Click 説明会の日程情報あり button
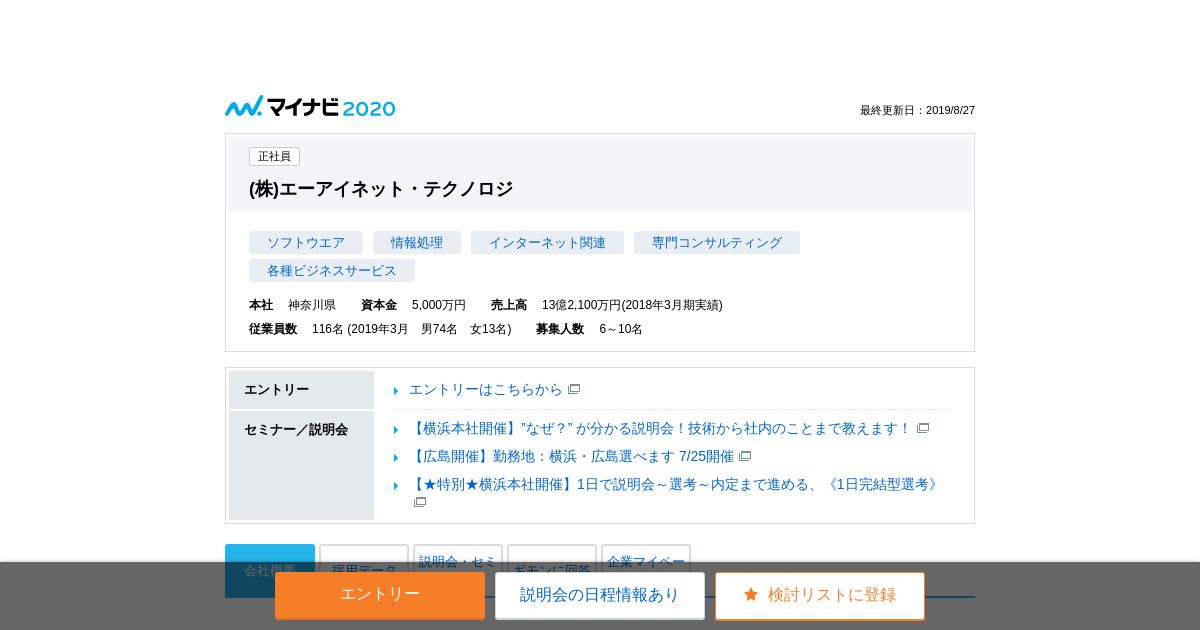This screenshot has width=1200, height=630. (x=600, y=595)
